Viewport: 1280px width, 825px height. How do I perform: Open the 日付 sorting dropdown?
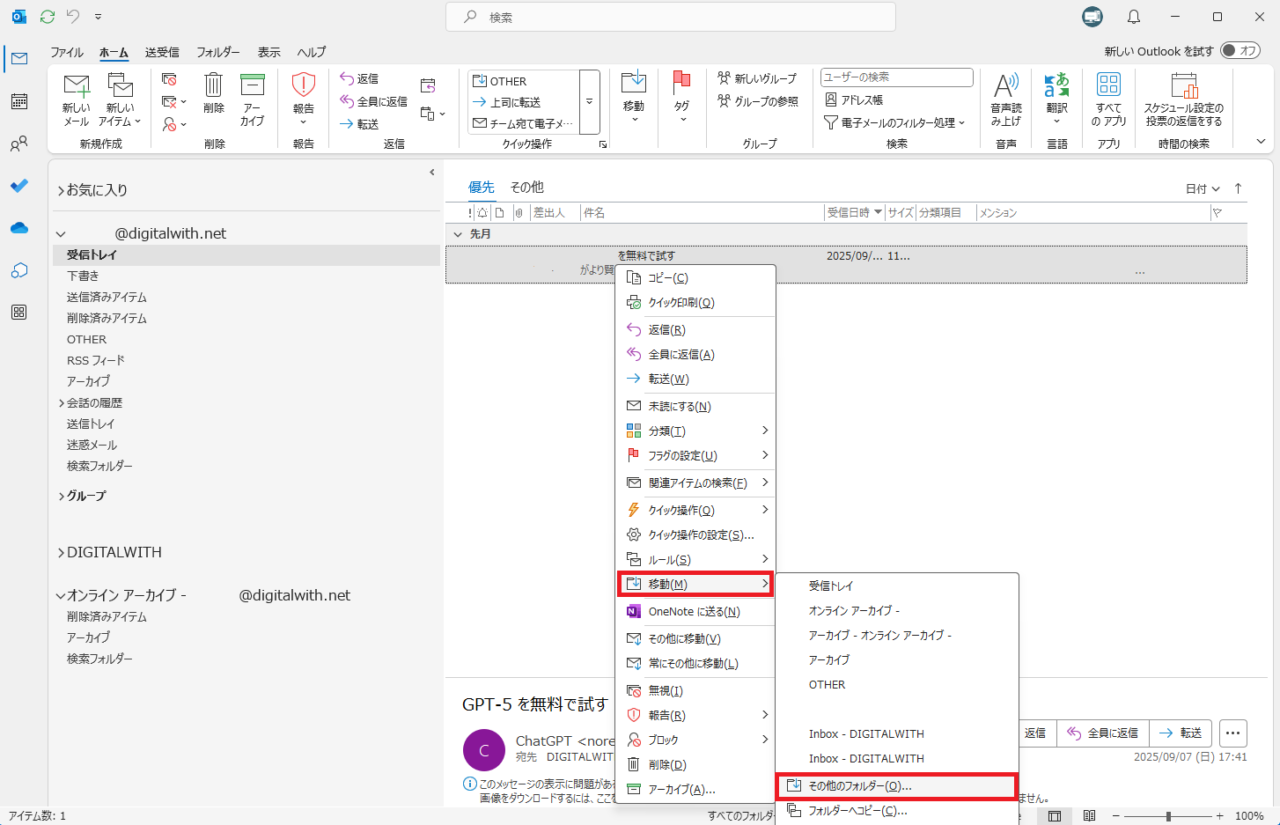pos(1200,187)
